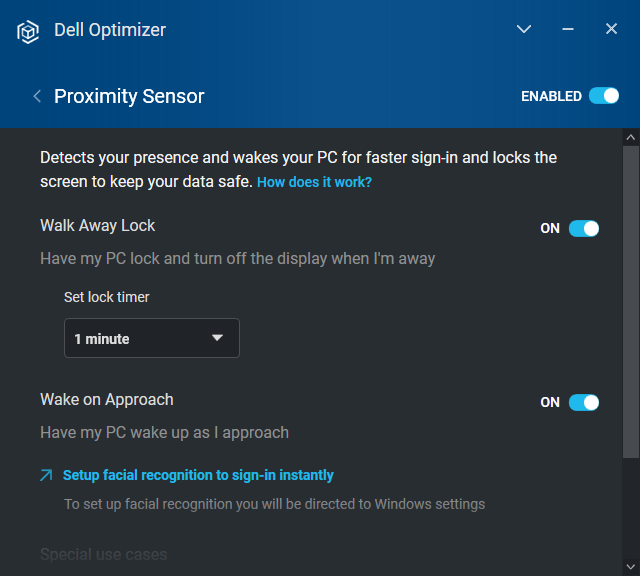This screenshot has height=576, width=640.
Task: Minimize the Dell Optimizer window
Action: (568, 30)
